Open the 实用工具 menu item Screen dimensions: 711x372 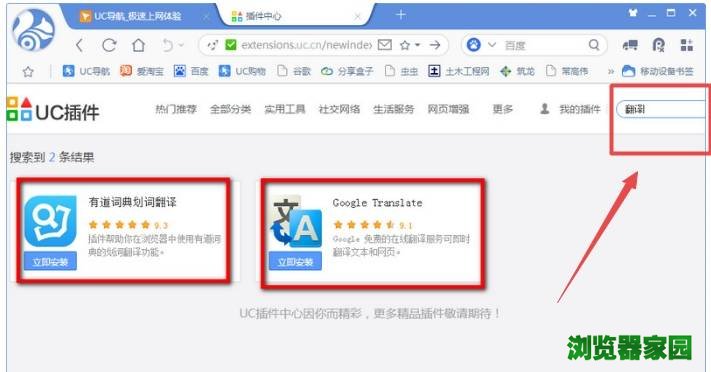coord(285,109)
